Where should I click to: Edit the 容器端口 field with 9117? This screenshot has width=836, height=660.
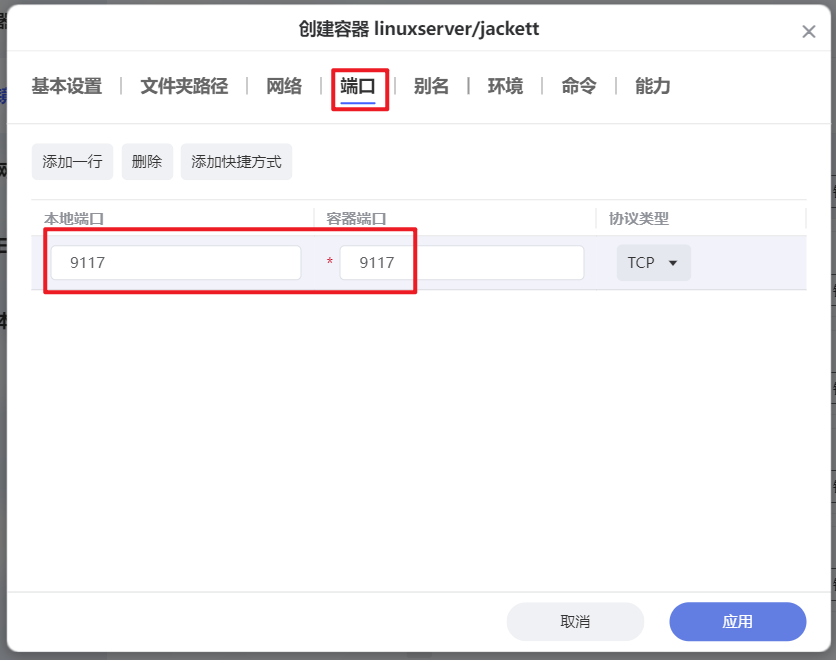pos(462,262)
